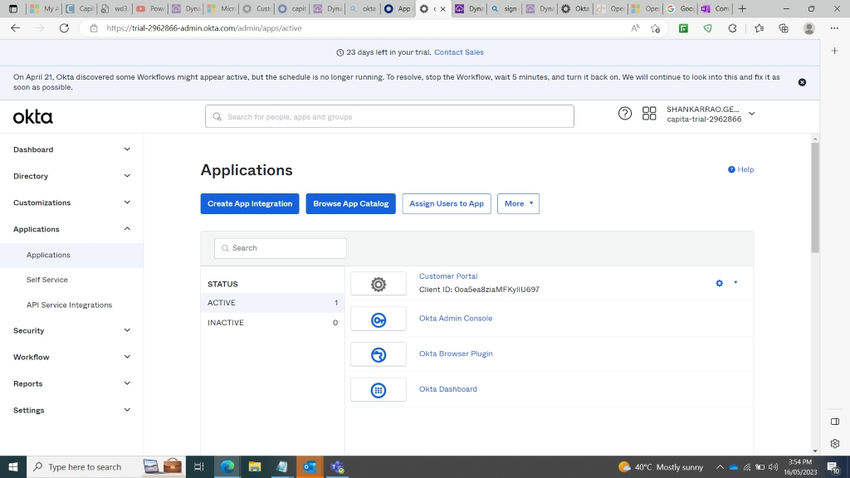Screen dimensions: 850x478
Task: Open the help question mark icon in header
Action: (x=624, y=113)
